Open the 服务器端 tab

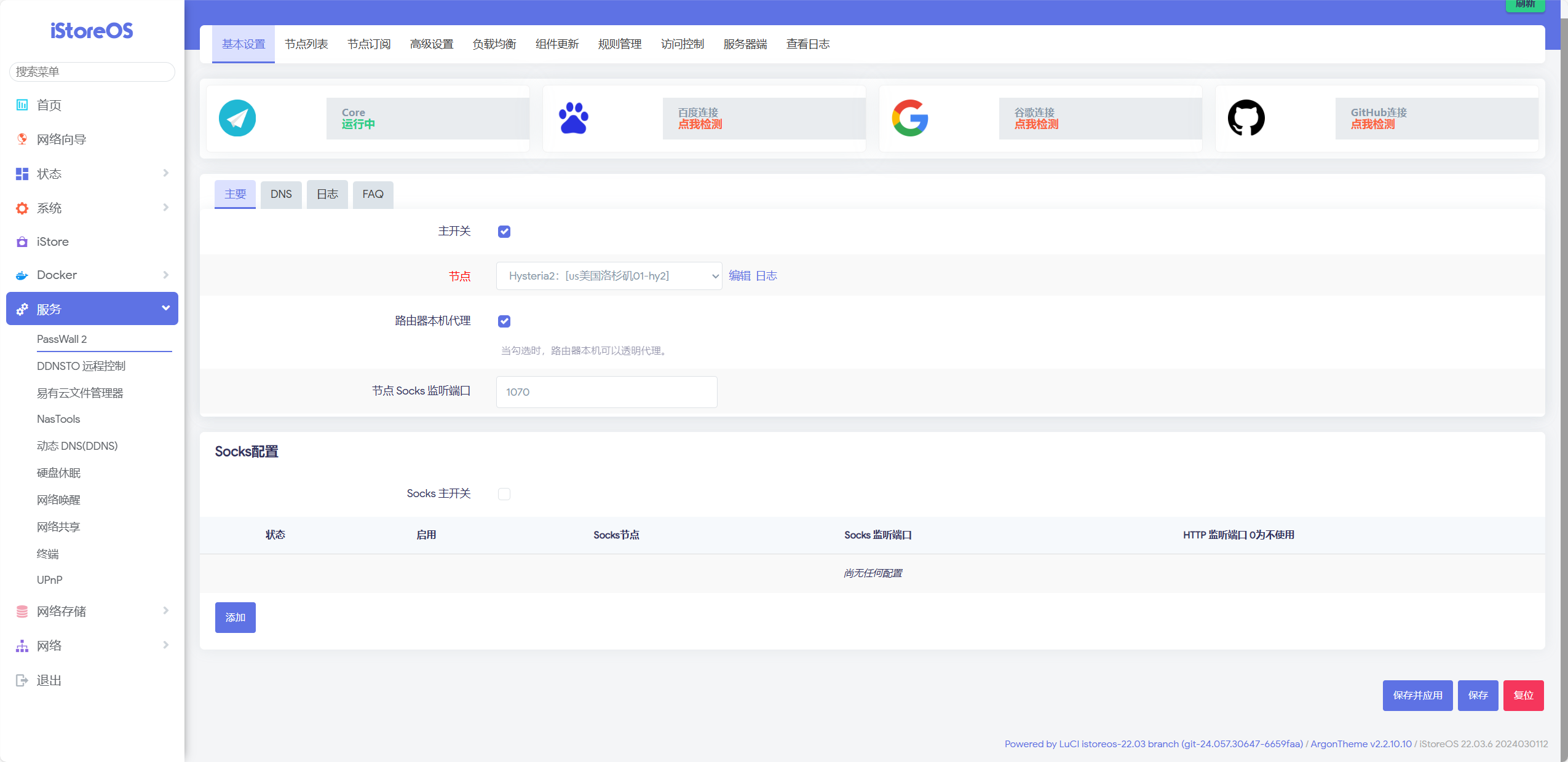[x=745, y=44]
